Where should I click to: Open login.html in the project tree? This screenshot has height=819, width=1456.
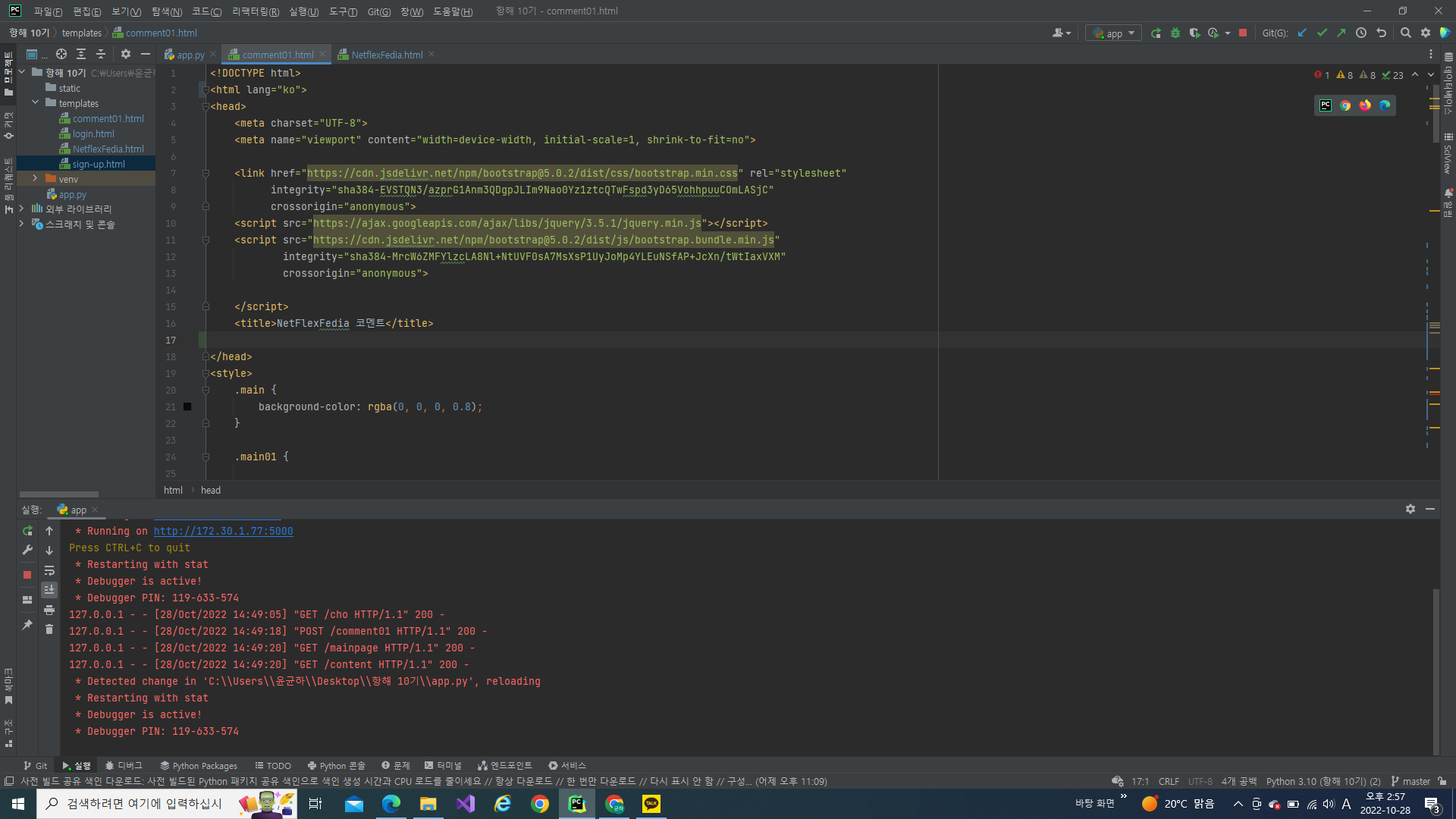(x=93, y=133)
